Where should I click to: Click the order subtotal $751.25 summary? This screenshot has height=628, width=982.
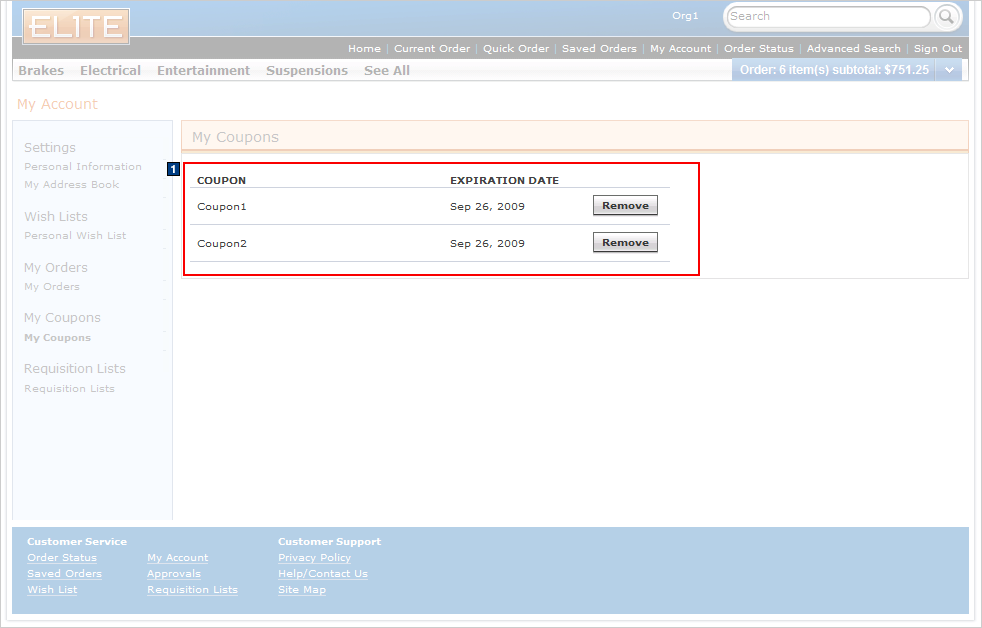[834, 70]
